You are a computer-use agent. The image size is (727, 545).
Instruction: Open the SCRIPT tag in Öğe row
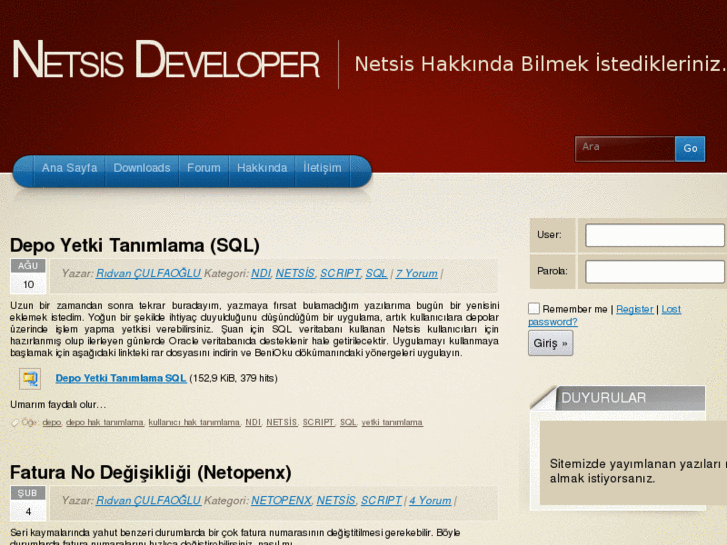pos(319,423)
